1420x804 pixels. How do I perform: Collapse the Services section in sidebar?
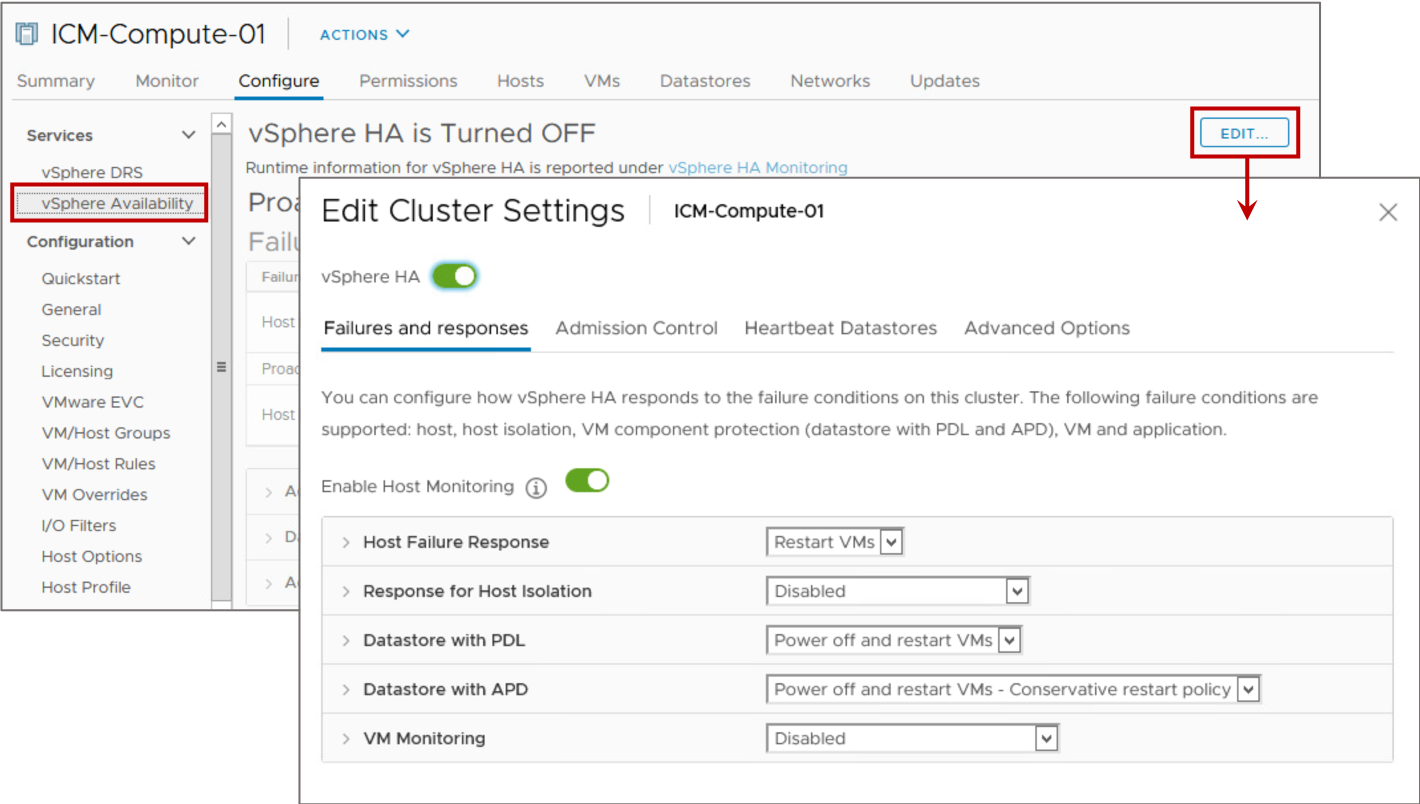pos(188,135)
